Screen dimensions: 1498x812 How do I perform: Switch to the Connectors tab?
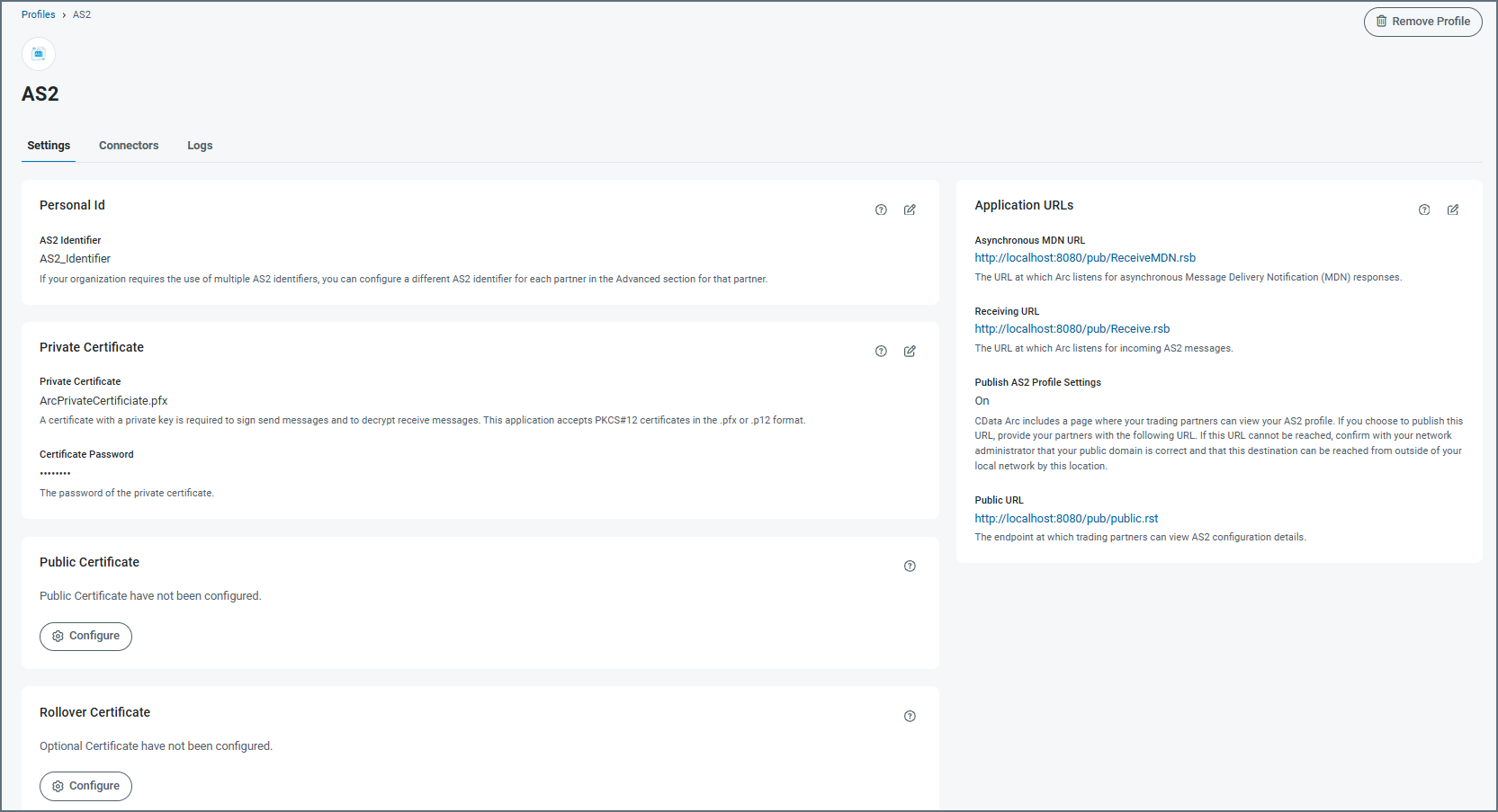coord(129,146)
